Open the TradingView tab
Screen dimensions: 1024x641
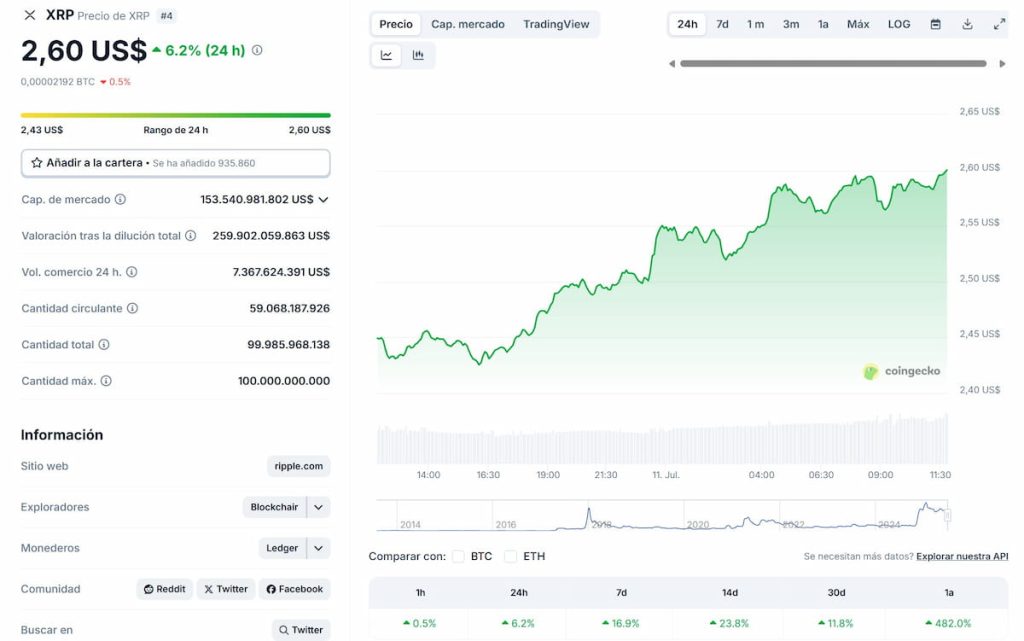[x=556, y=23]
